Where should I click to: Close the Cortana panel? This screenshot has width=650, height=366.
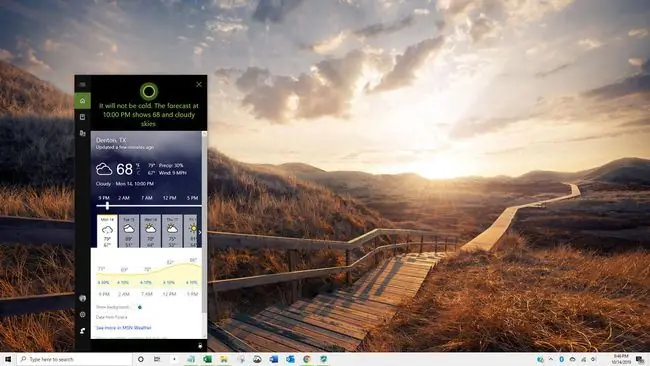pos(199,85)
